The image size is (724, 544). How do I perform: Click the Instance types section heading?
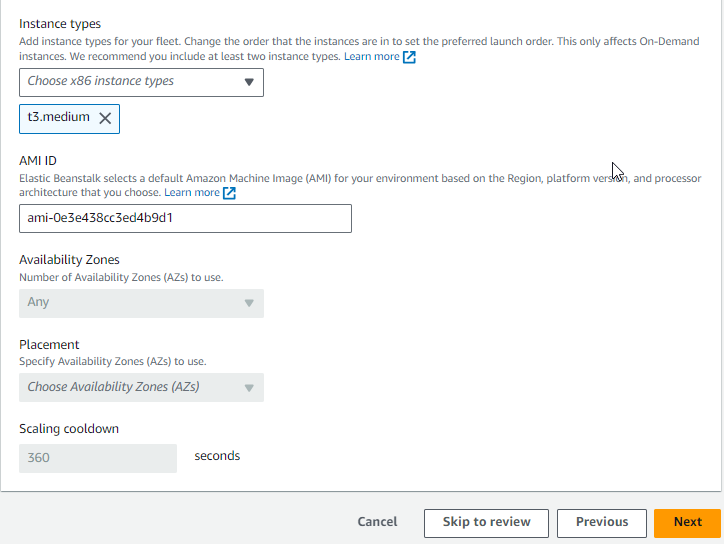60,24
